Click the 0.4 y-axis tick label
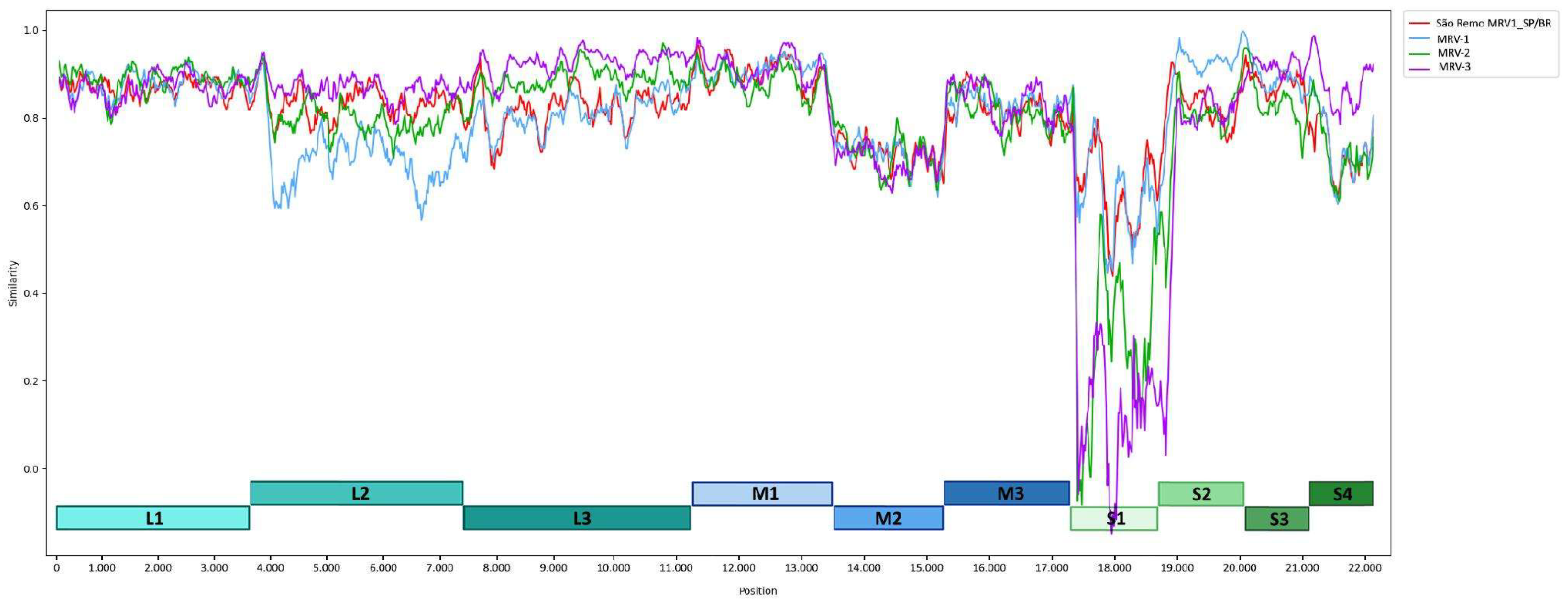The image size is (1568, 607). (x=31, y=294)
